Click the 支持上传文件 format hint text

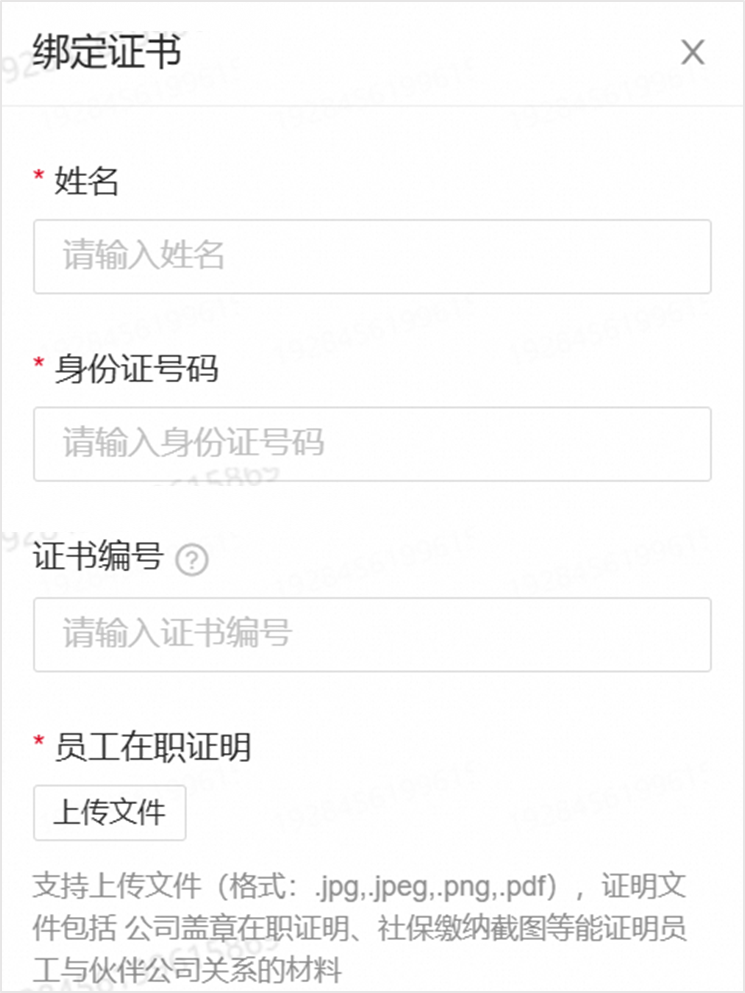point(117,885)
